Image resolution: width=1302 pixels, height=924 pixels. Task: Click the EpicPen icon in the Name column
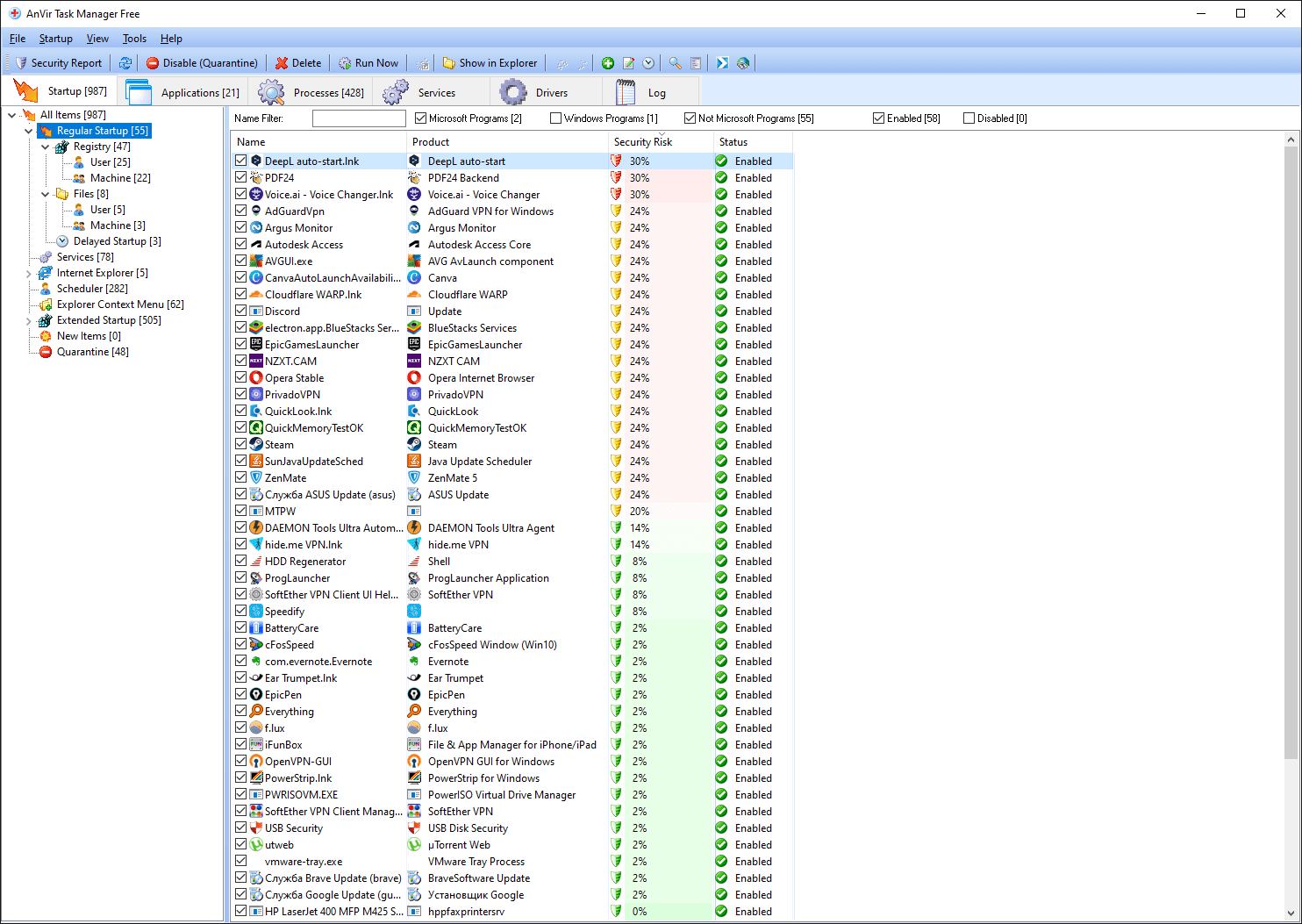(x=256, y=694)
